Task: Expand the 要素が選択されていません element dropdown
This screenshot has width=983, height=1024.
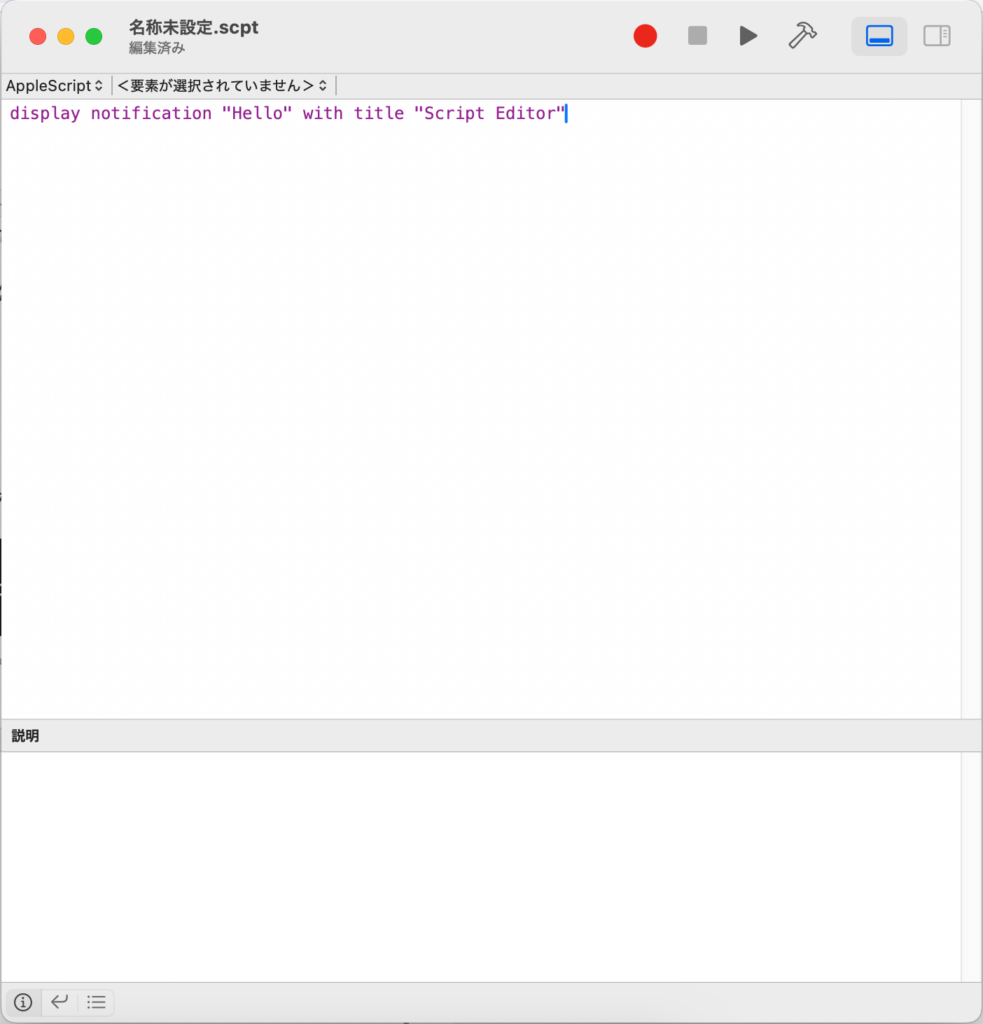Action: [x=222, y=86]
